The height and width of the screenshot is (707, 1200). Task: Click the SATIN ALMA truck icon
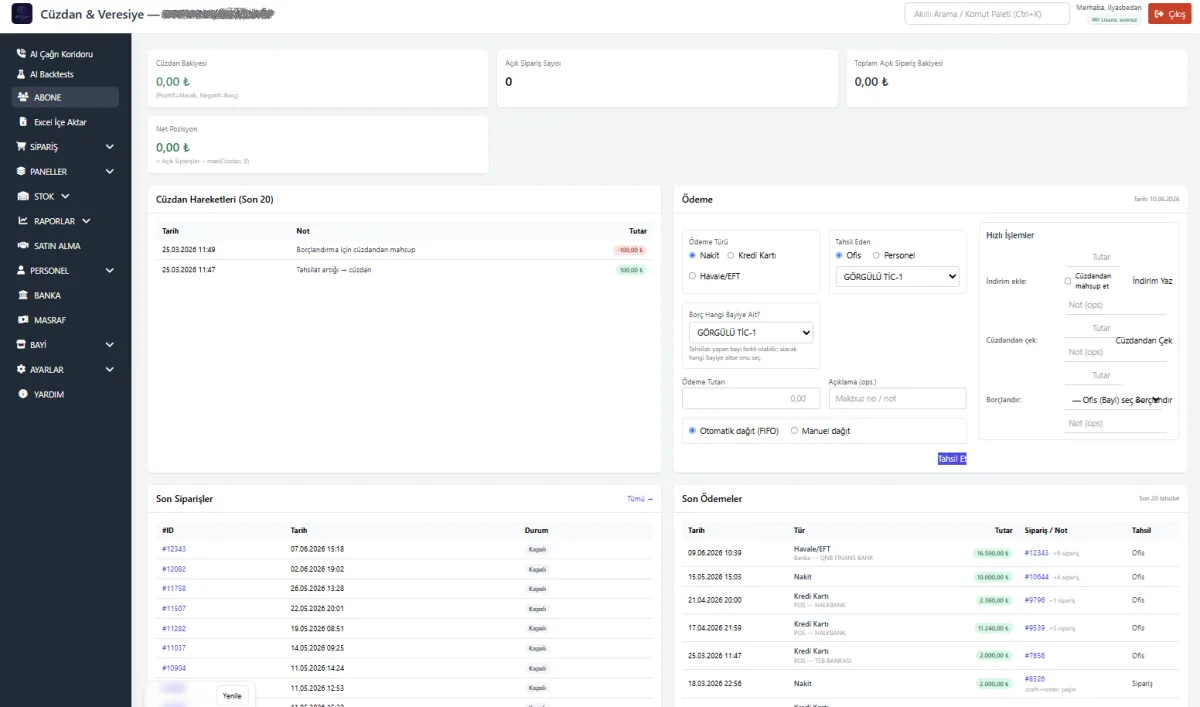pyautogui.click(x=24, y=246)
